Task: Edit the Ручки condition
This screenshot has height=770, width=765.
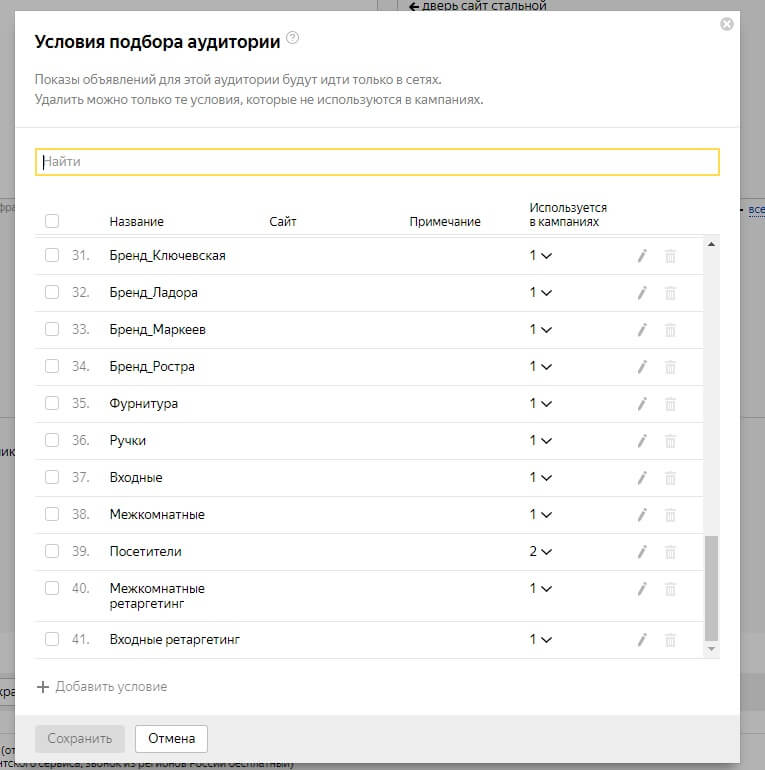Action: click(x=642, y=440)
